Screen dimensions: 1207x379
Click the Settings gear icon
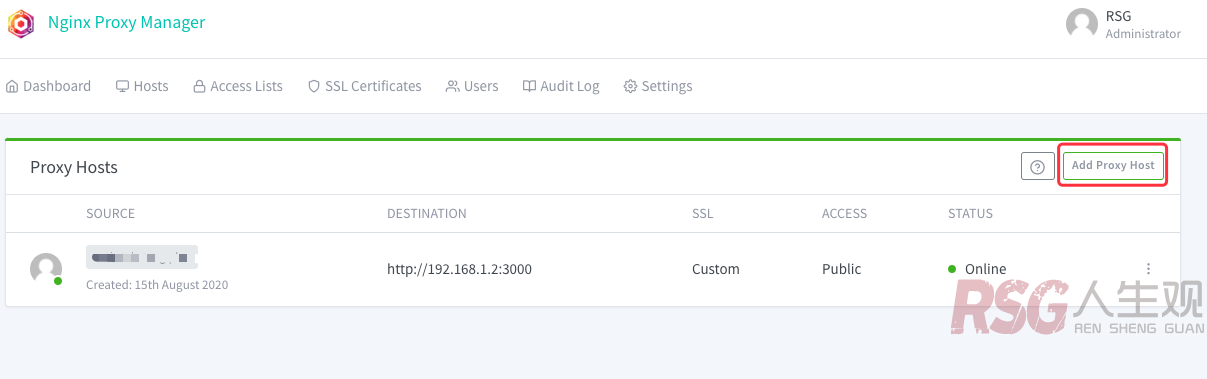pos(630,86)
